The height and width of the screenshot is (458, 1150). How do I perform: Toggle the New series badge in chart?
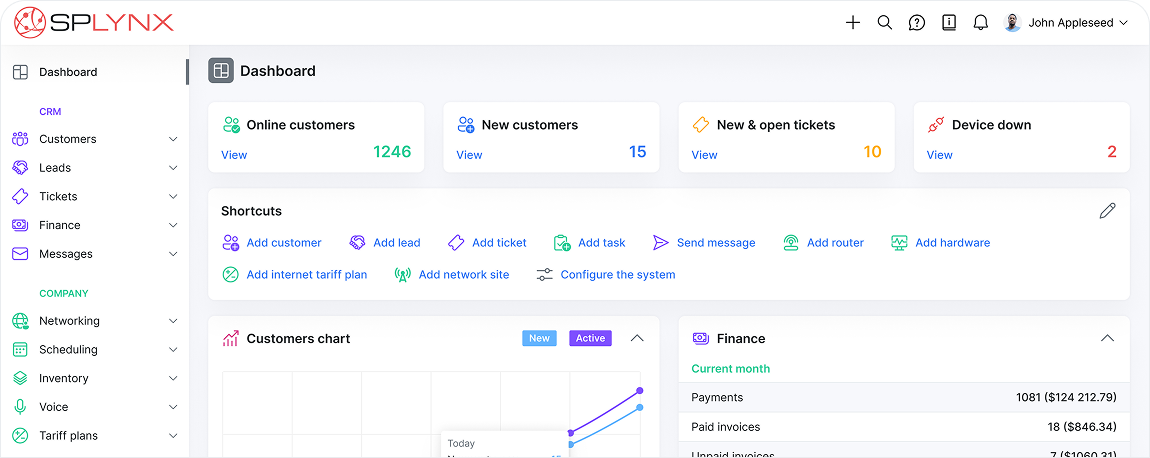539,338
